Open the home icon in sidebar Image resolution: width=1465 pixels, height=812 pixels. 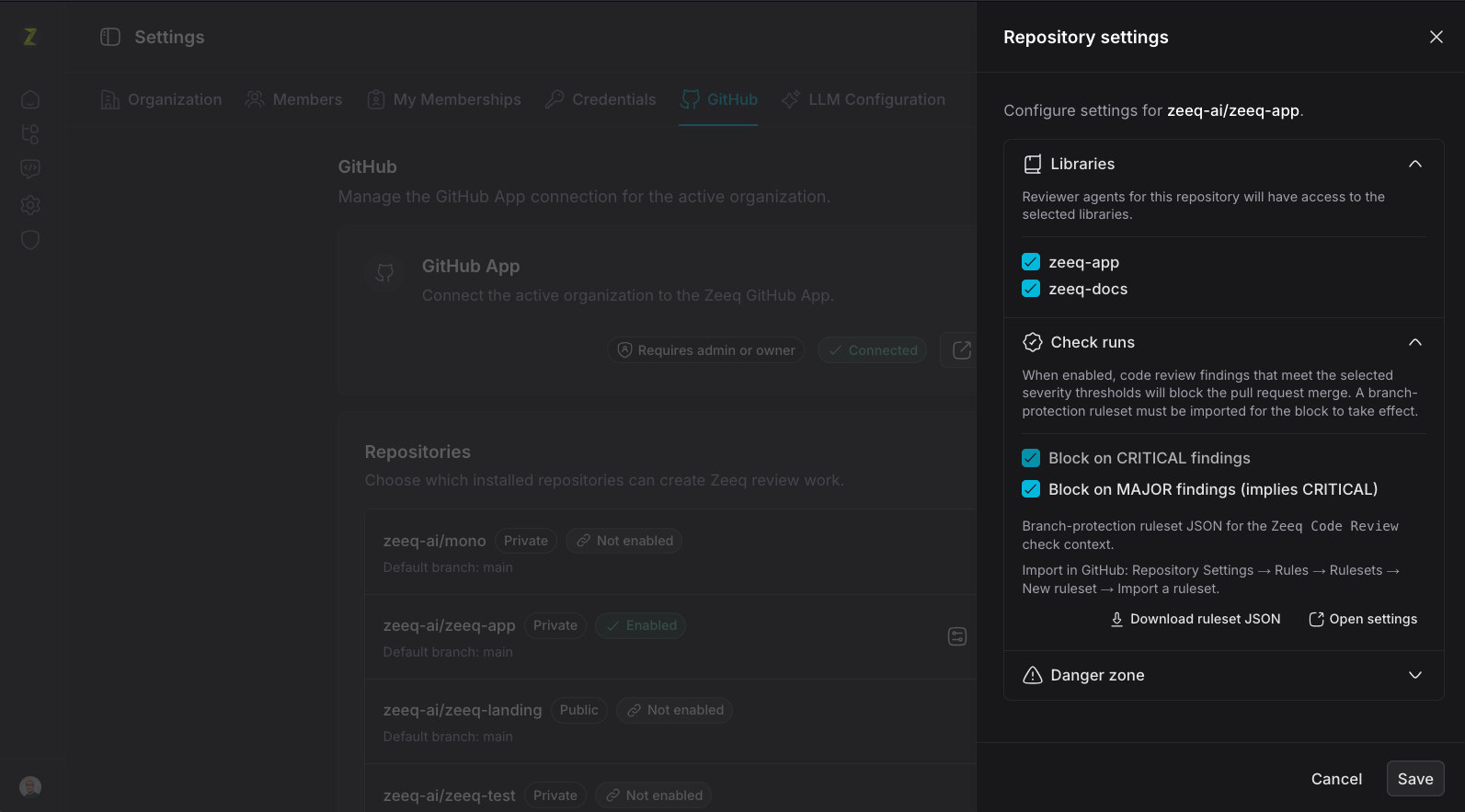[x=30, y=99]
